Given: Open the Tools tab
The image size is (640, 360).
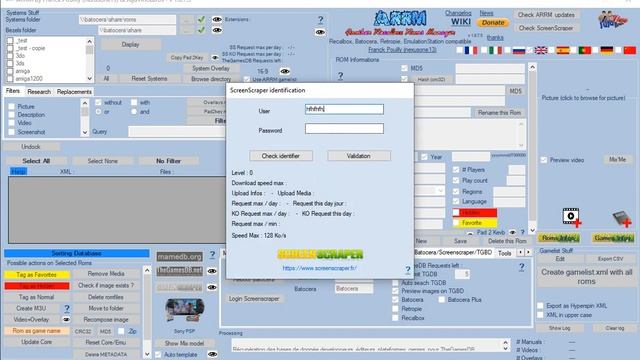Looking at the screenshot, I should pos(504,253).
